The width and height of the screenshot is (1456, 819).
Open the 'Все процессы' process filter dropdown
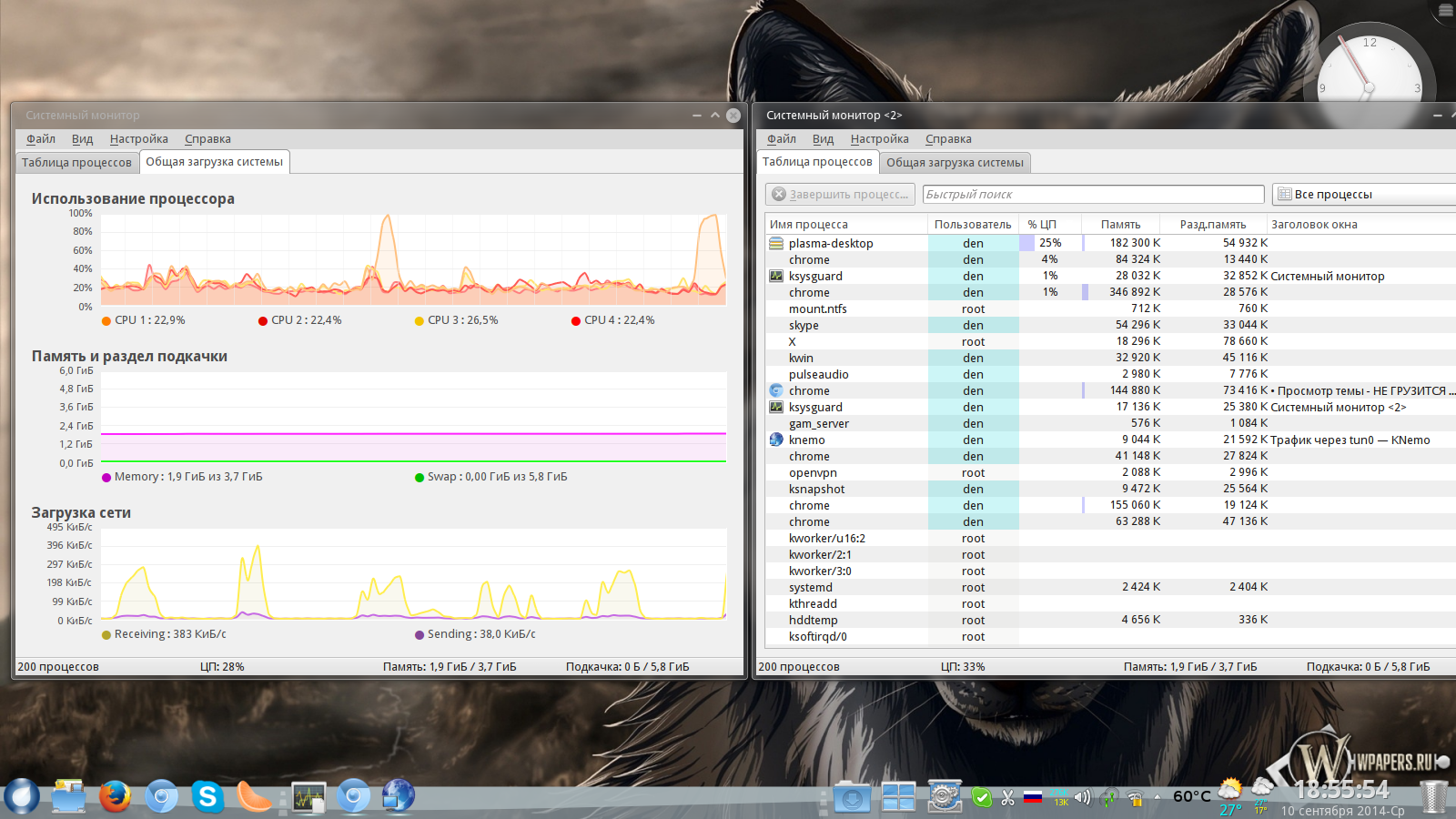coord(1363,194)
